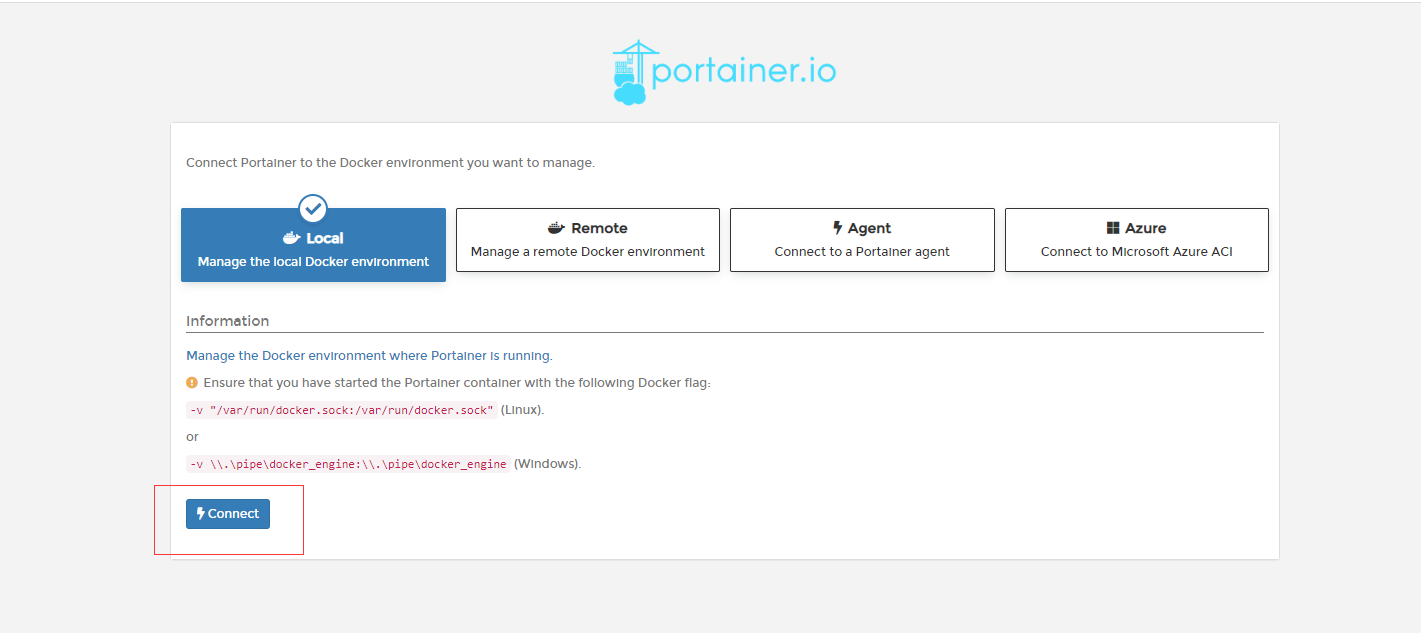Click the Docker whale icon beside Remote

[x=557, y=228]
